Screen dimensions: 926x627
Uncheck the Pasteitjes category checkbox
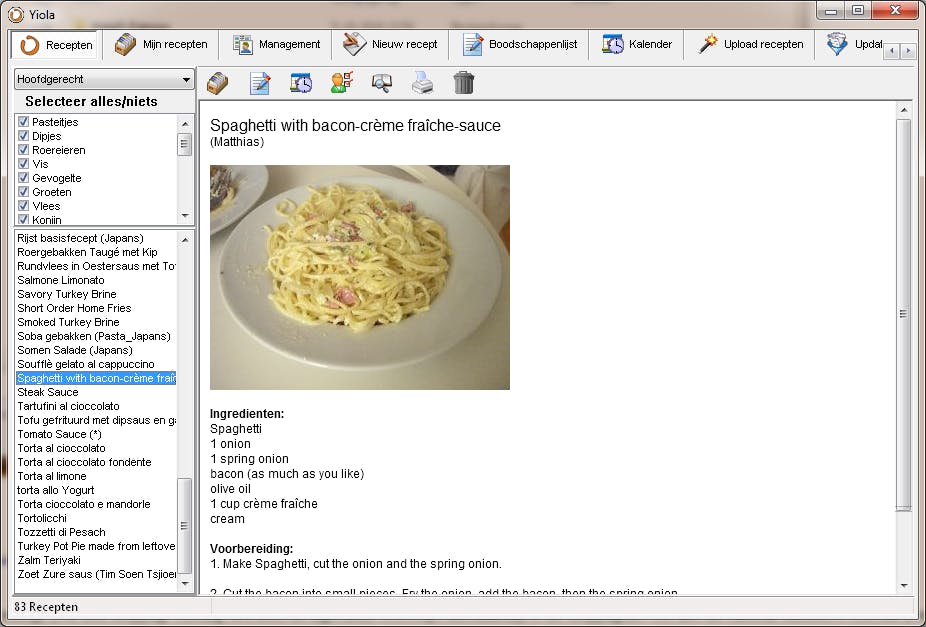24,122
